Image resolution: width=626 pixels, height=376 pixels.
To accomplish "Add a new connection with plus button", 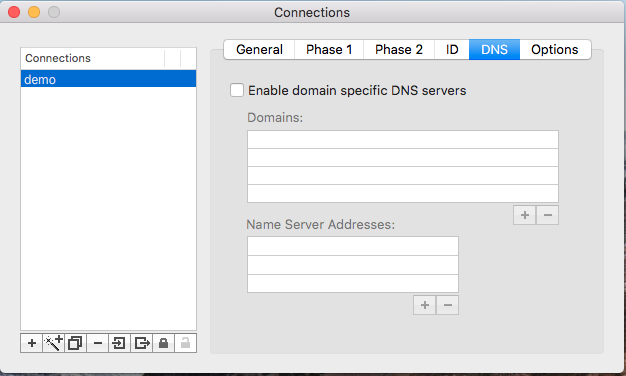I will [x=32, y=343].
